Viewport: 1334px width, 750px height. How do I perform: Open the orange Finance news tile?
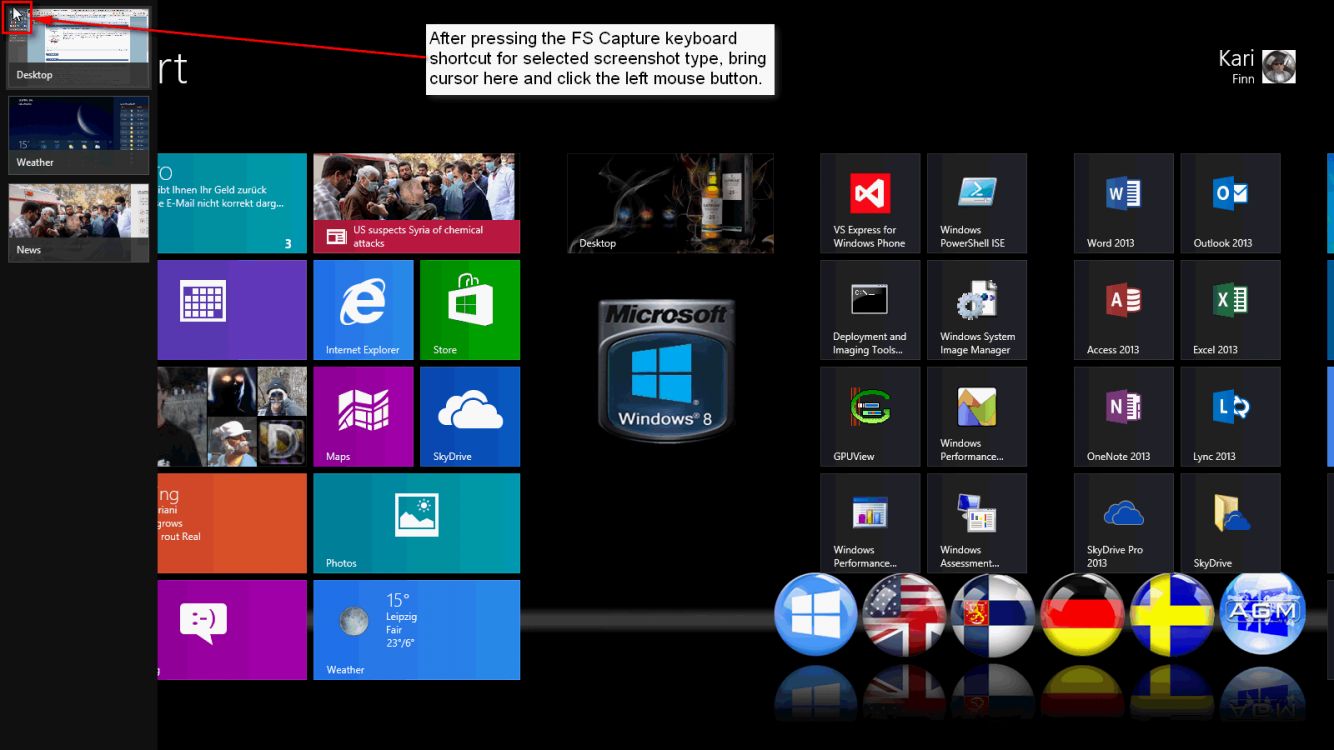(x=232, y=523)
